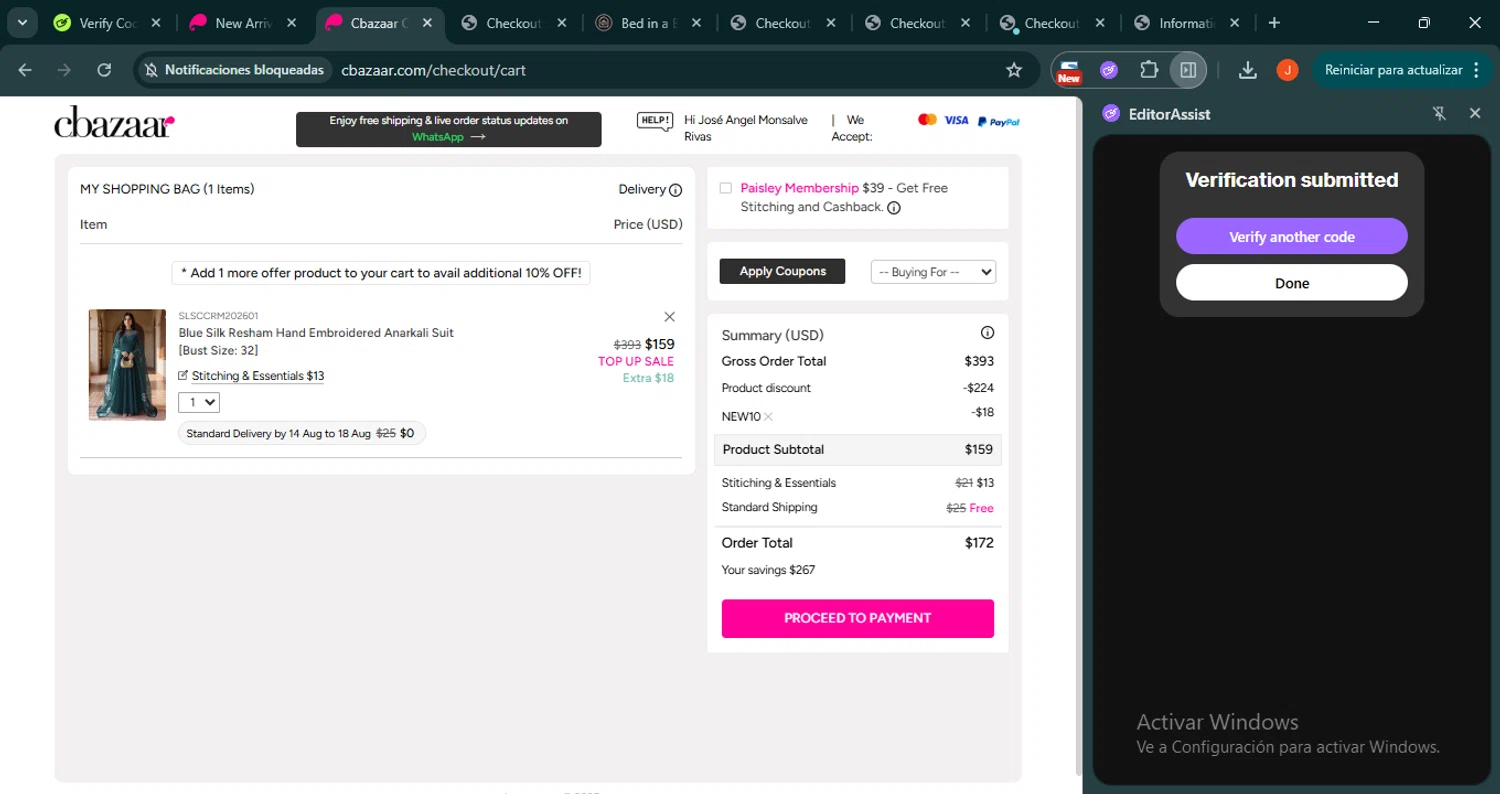Screen dimensions: 1500x794
Task: Click the browser back arrow
Action: click(25, 70)
